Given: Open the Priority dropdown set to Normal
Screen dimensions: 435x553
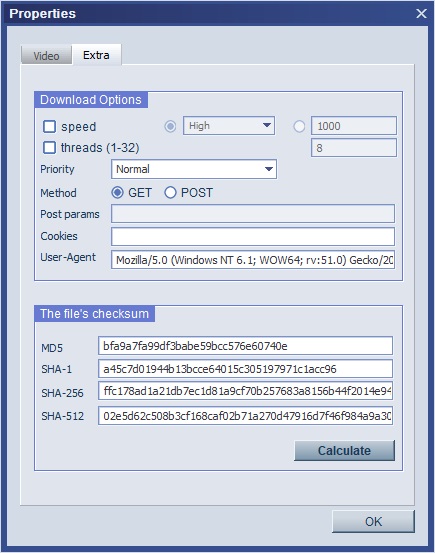Looking at the screenshot, I should (x=194, y=169).
